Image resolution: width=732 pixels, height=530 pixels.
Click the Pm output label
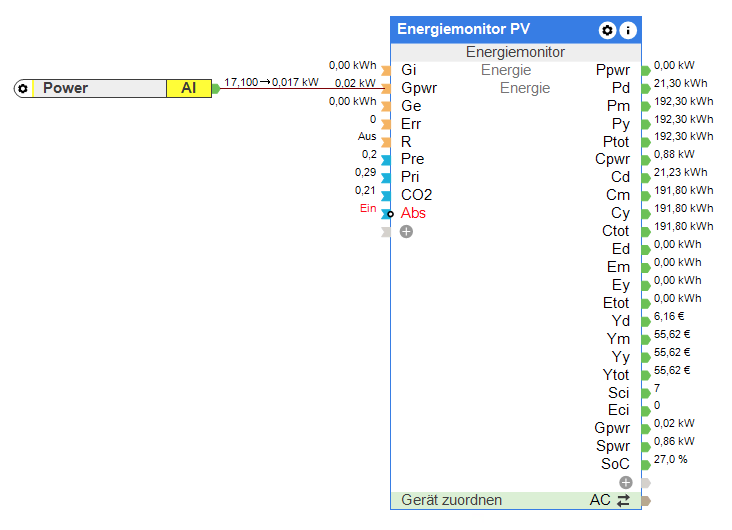pyautogui.click(x=618, y=106)
